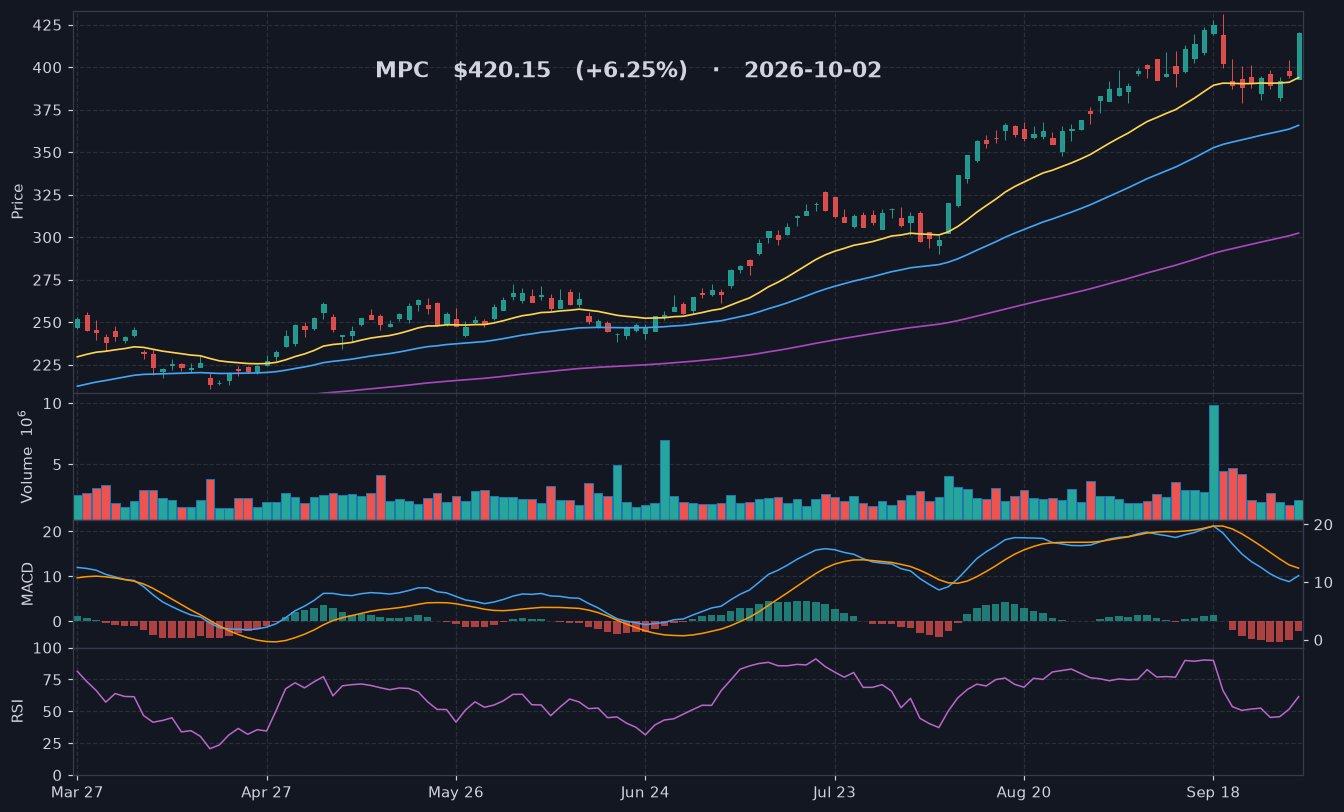Image resolution: width=1344 pixels, height=812 pixels.
Task: Select the 375 price tick label
Action: pyautogui.click(x=49, y=110)
